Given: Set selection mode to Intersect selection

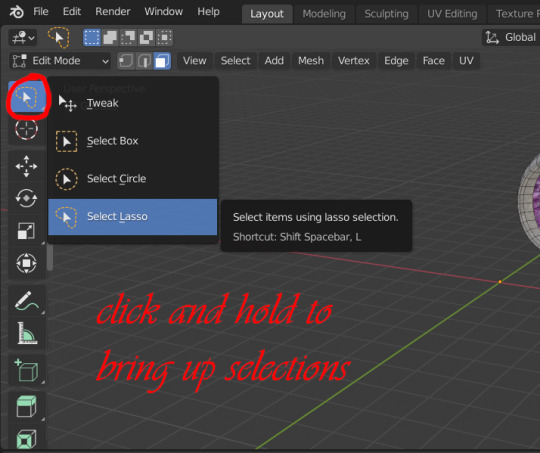Looking at the screenshot, I should (164, 37).
